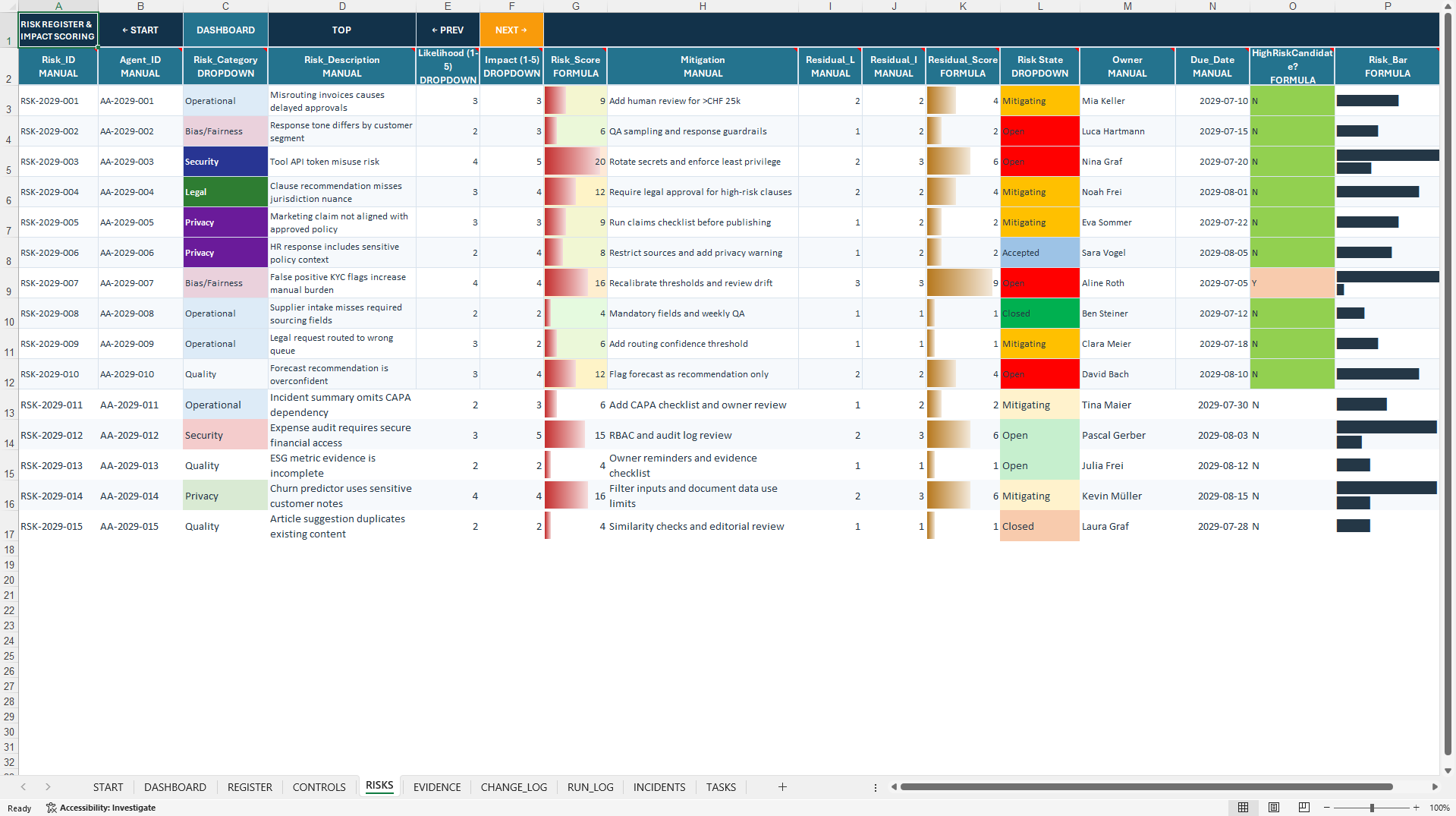Screen dimensions: 1456x816
Task: Click the 100% zoom level
Action: pos(1439,808)
